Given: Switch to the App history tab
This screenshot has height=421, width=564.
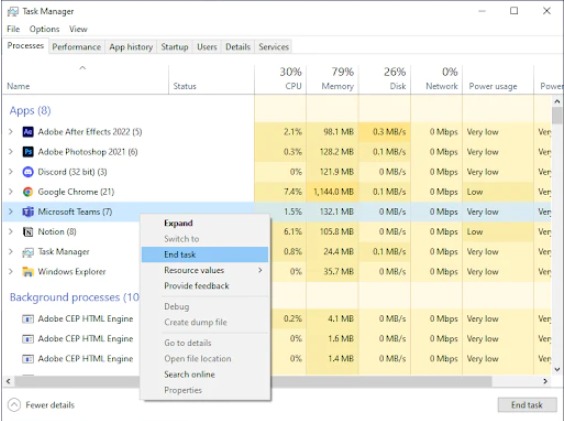Looking at the screenshot, I should [x=131, y=47].
